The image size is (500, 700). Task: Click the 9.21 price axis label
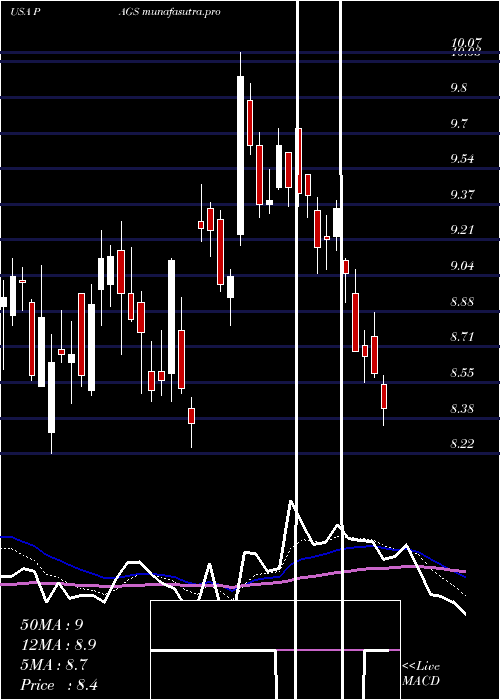click(x=462, y=229)
